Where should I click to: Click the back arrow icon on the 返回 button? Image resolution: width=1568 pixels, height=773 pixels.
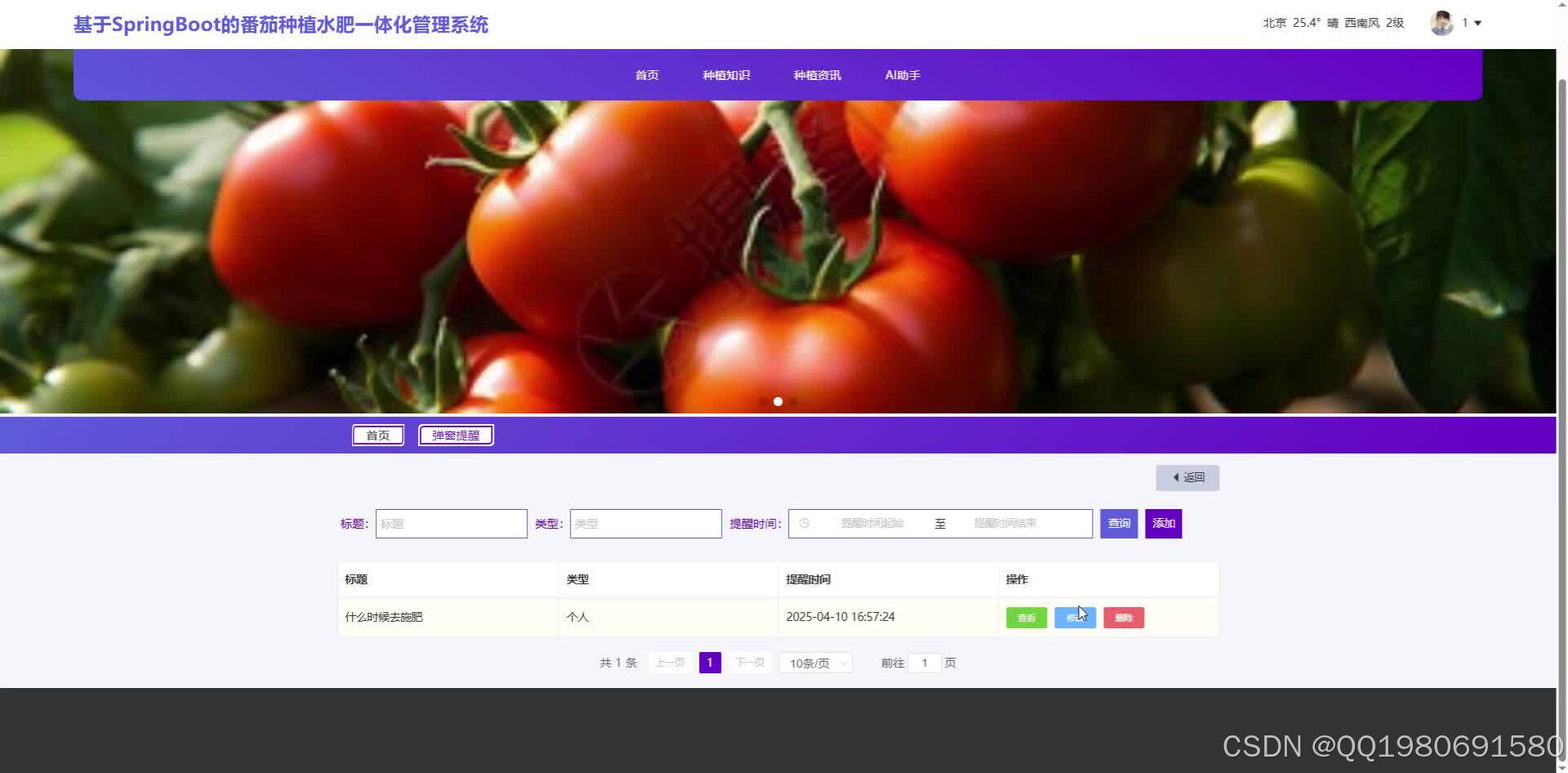coord(1176,477)
